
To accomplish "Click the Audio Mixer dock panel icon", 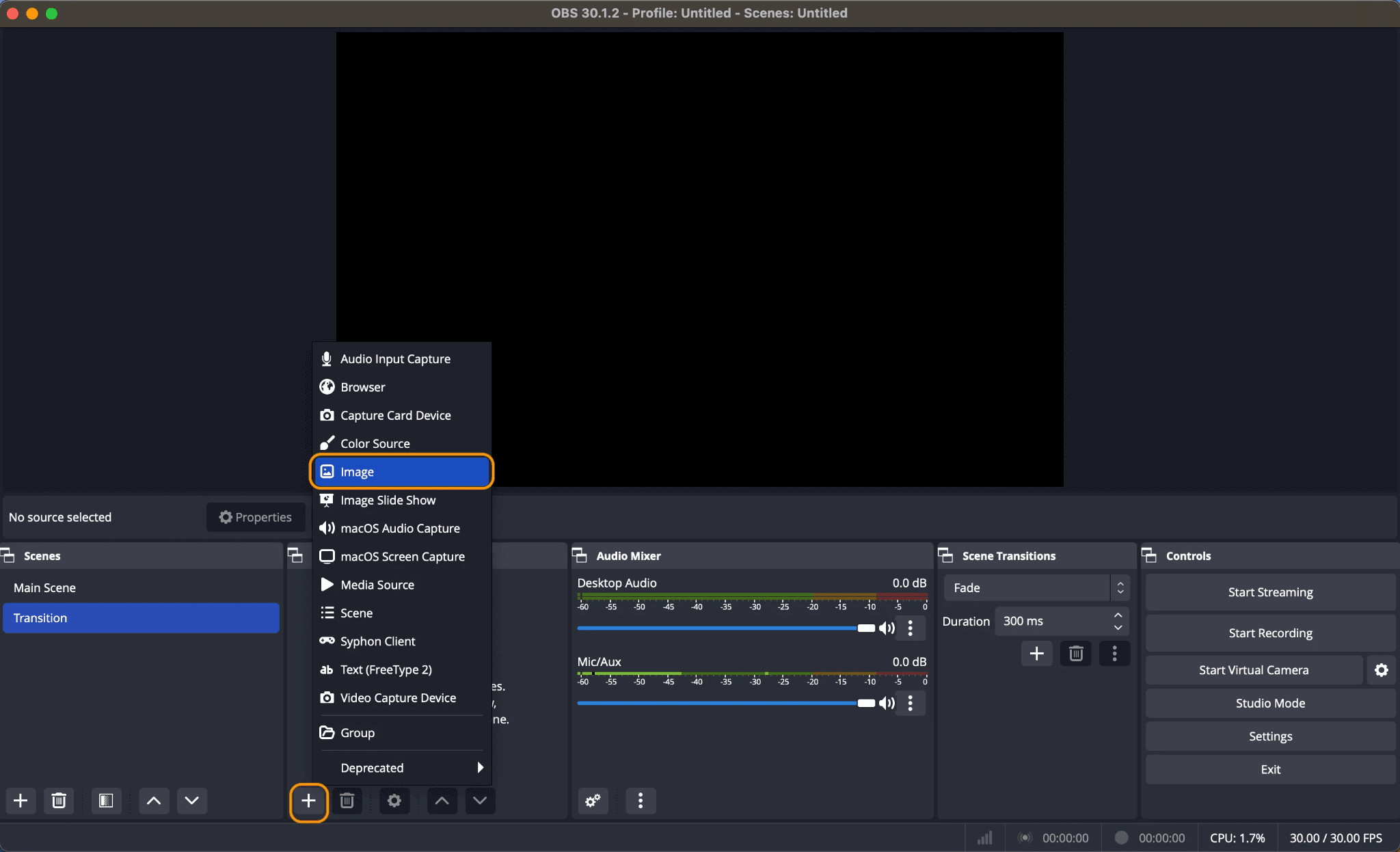I will click(580, 555).
